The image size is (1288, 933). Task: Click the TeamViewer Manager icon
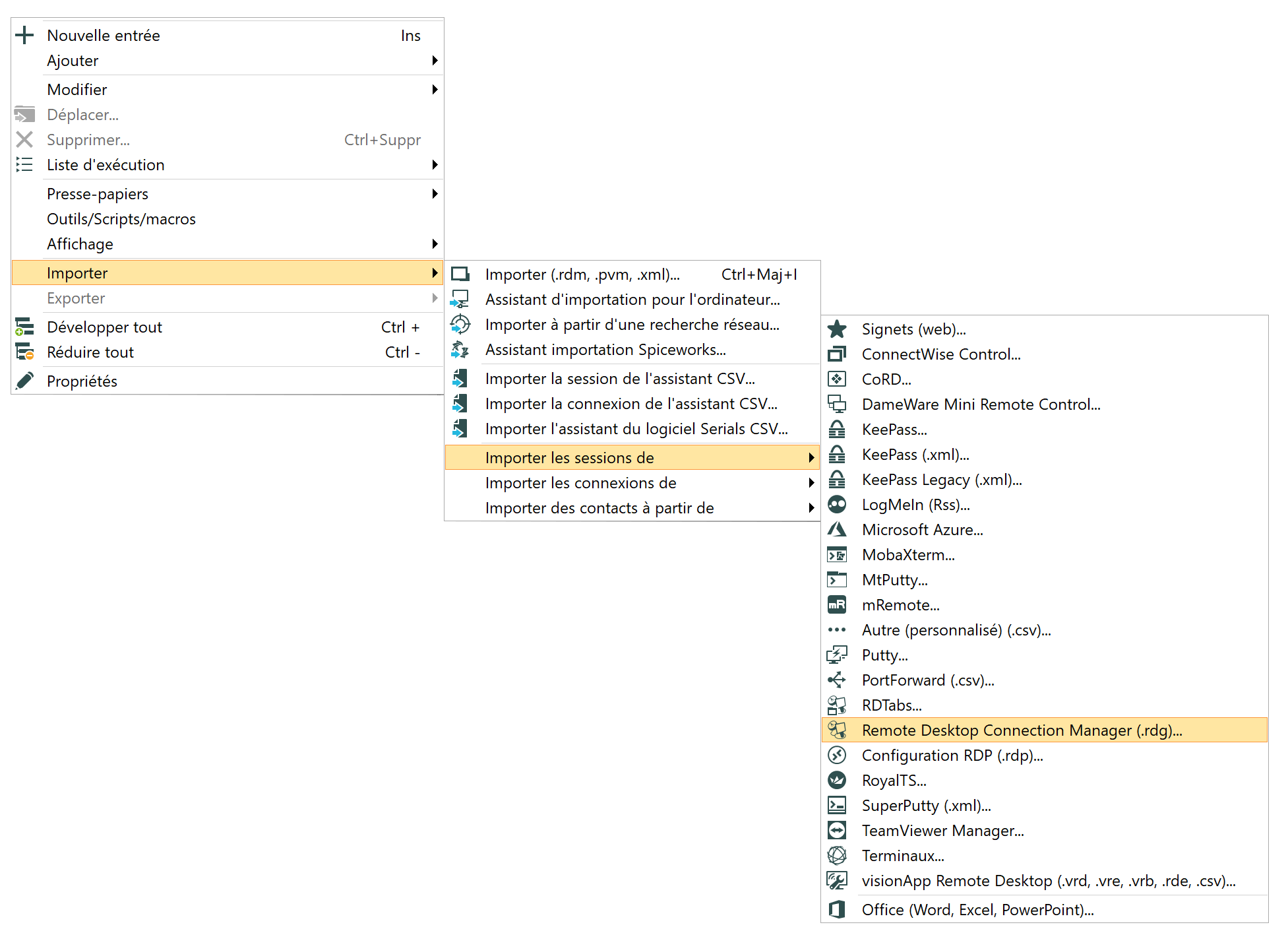[x=836, y=831]
